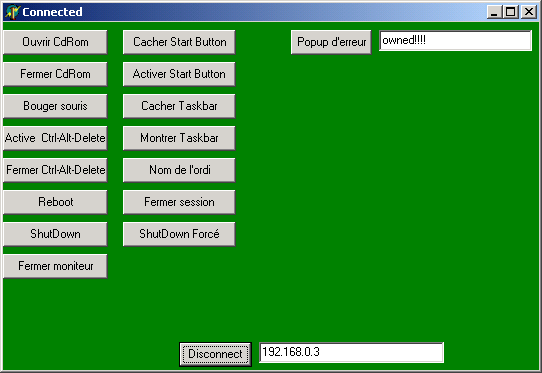Click the ShutDown Forcé button
This screenshot has width=542, height=373.
click(x=179, y=234)
